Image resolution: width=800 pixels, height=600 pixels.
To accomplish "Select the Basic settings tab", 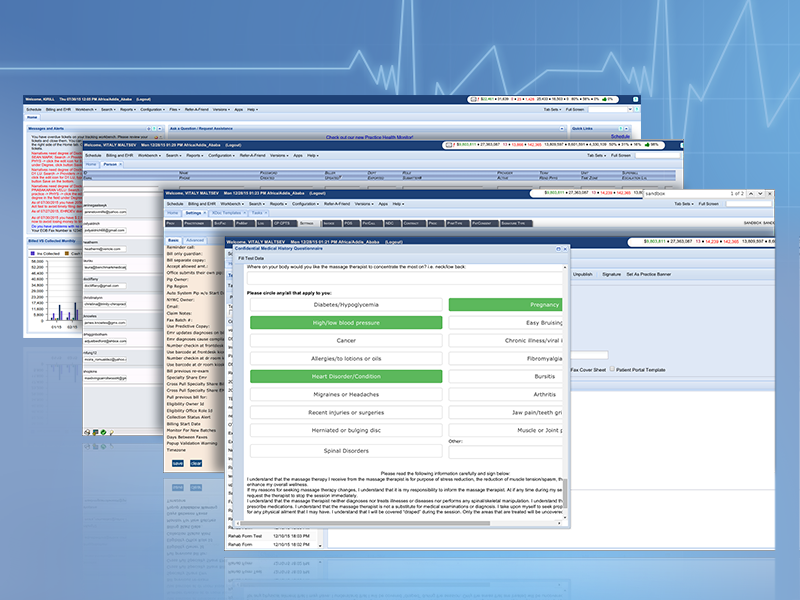I will [x=173, y=240].
